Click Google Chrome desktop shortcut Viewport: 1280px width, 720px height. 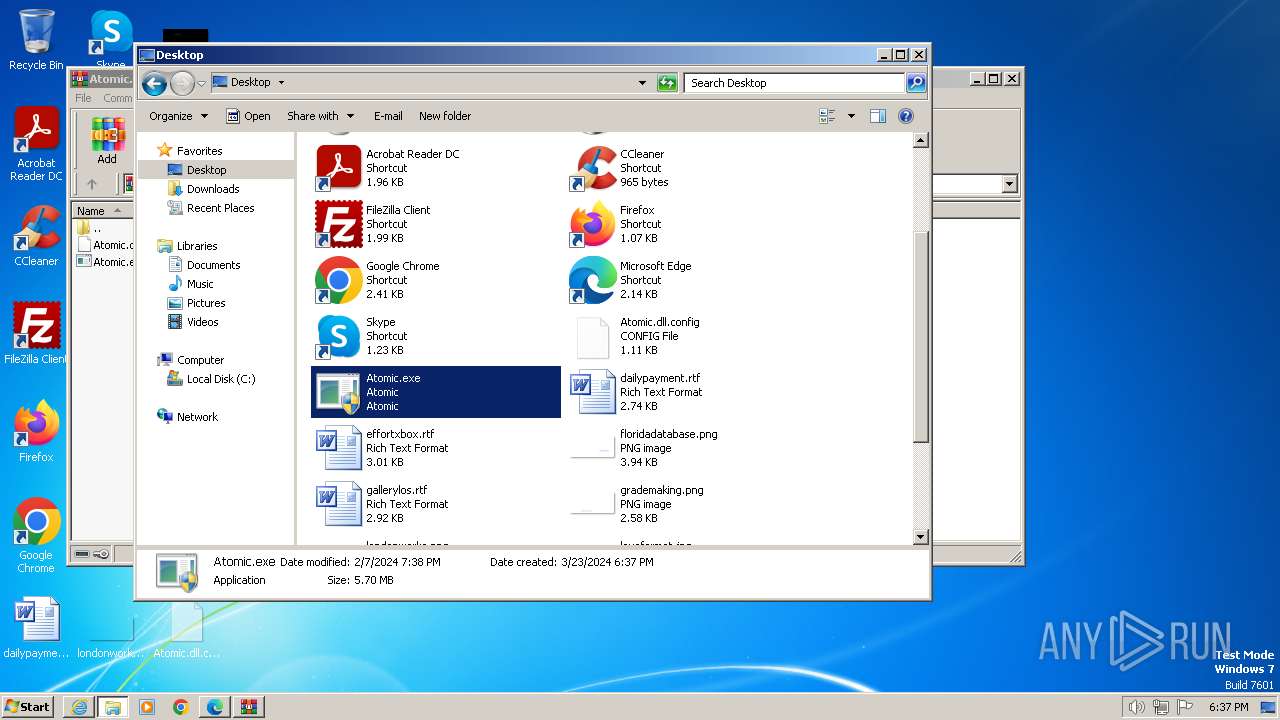36,535
